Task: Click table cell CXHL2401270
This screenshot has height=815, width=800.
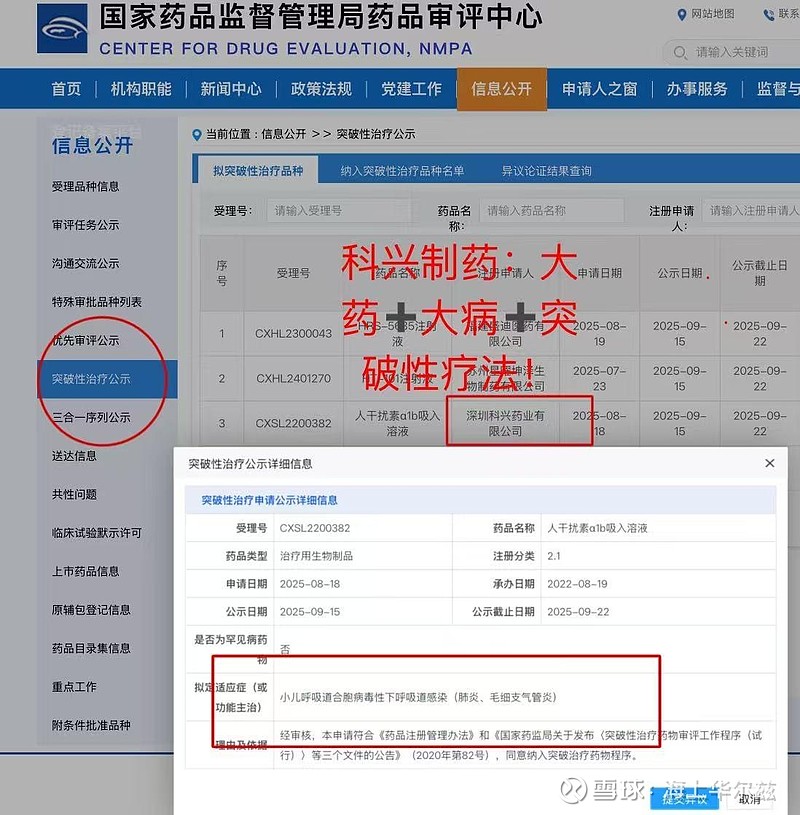Action: tap(293, 378)
